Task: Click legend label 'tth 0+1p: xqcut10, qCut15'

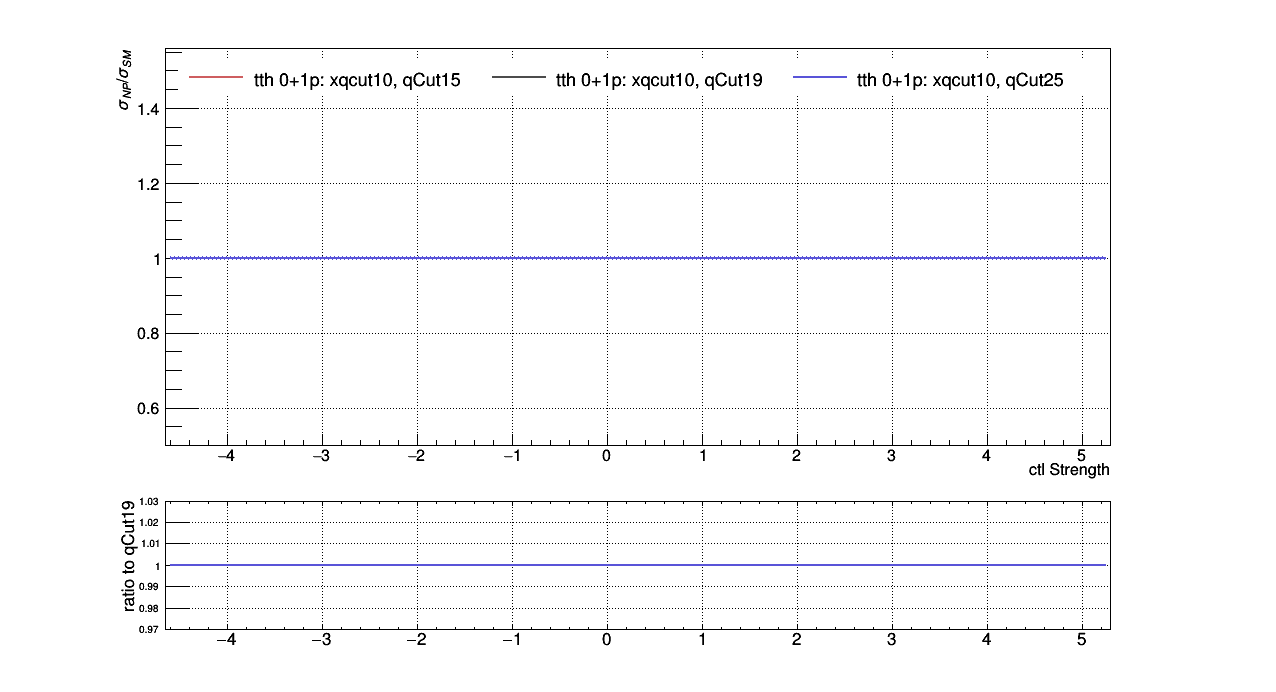Action: tap(357, 81)
